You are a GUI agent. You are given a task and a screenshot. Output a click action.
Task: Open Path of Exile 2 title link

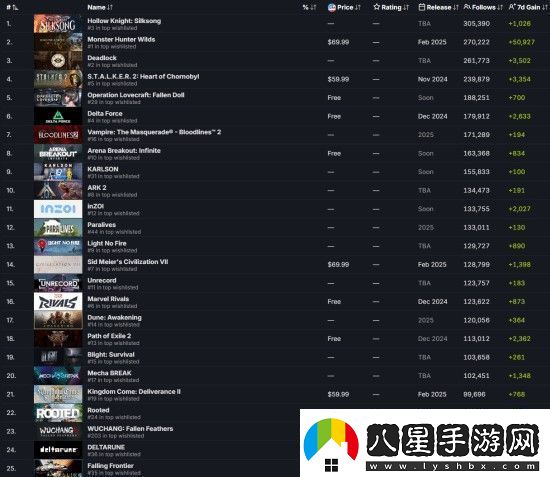109,336
